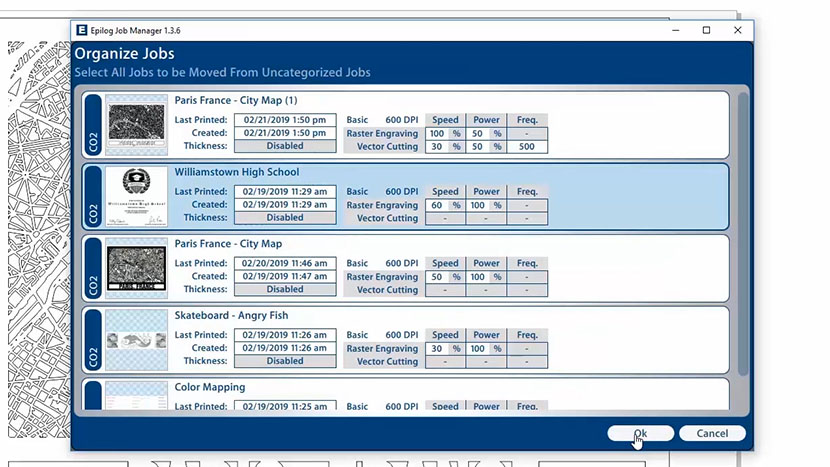Select the Color Mapping job thumbnail
The width and height of the screenshot is (830, 467).
point(136,396)
